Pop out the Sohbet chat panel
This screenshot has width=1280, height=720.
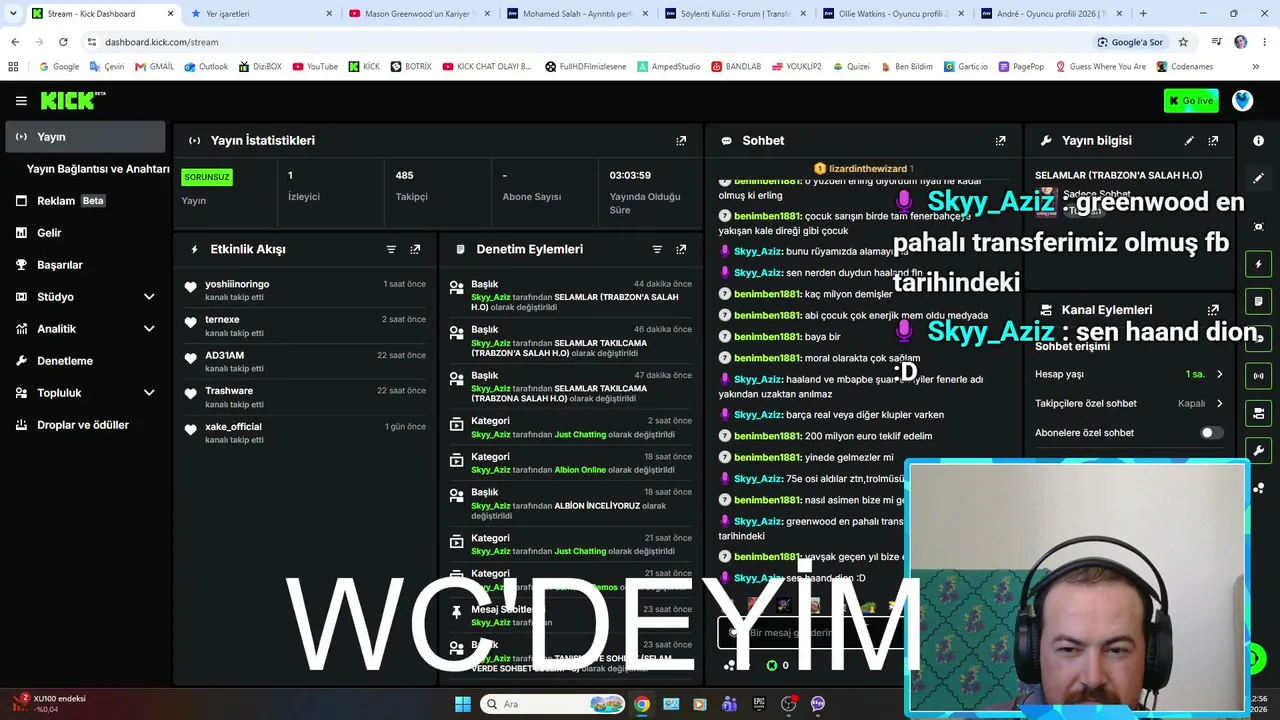(x=1000, y=141)
